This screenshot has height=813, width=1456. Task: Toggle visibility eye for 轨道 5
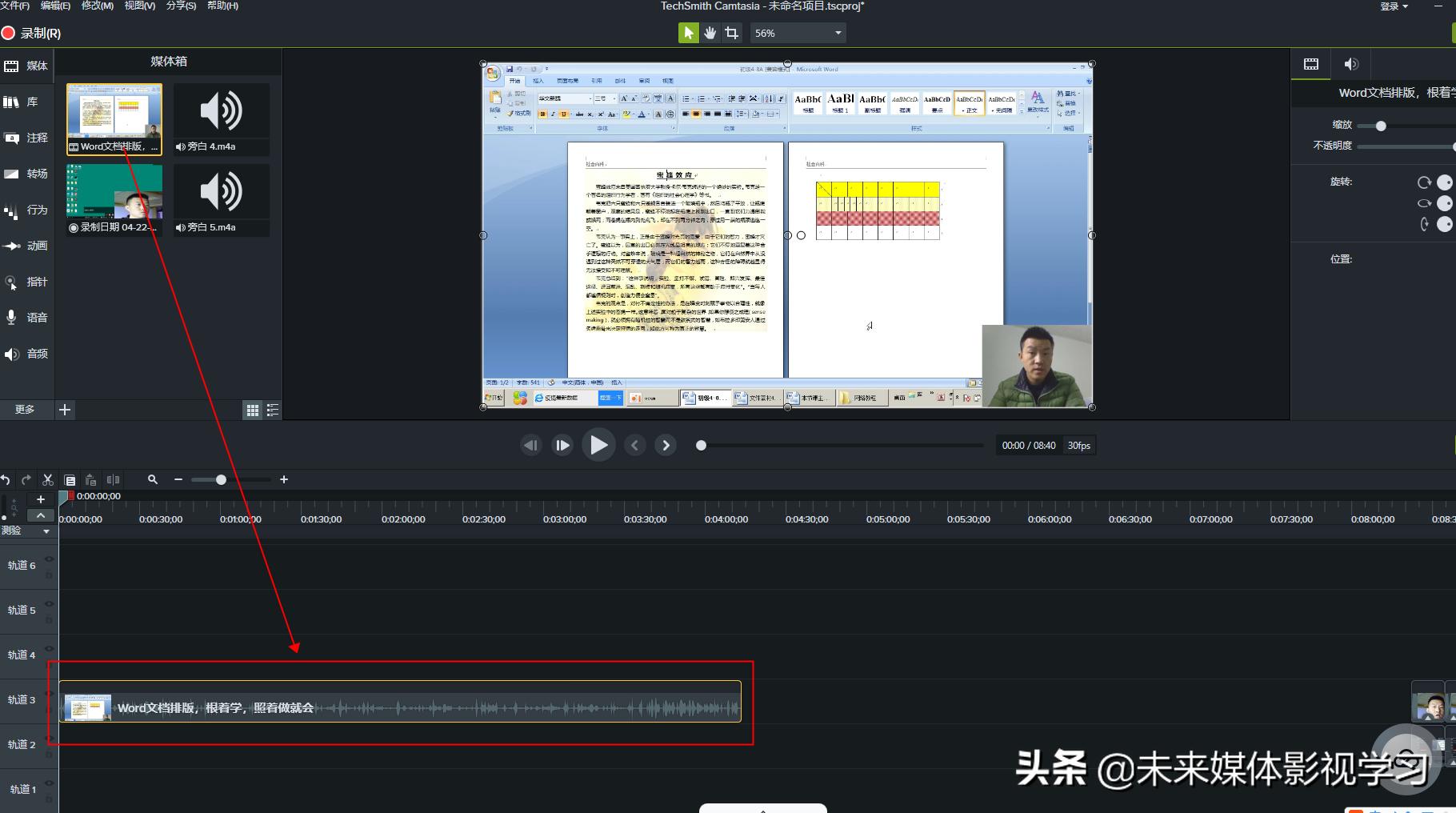49,604
